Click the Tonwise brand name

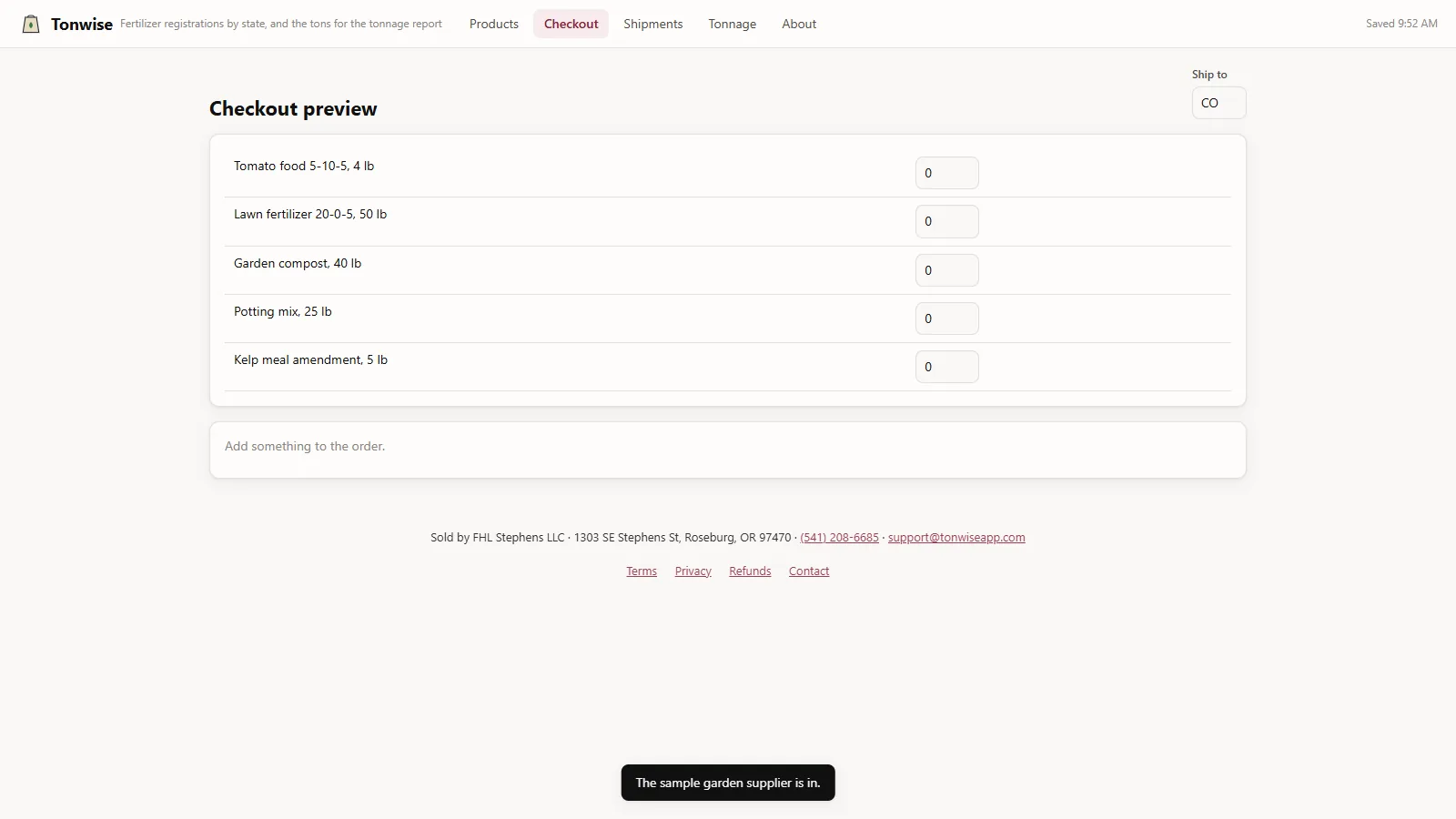[82, 25]
